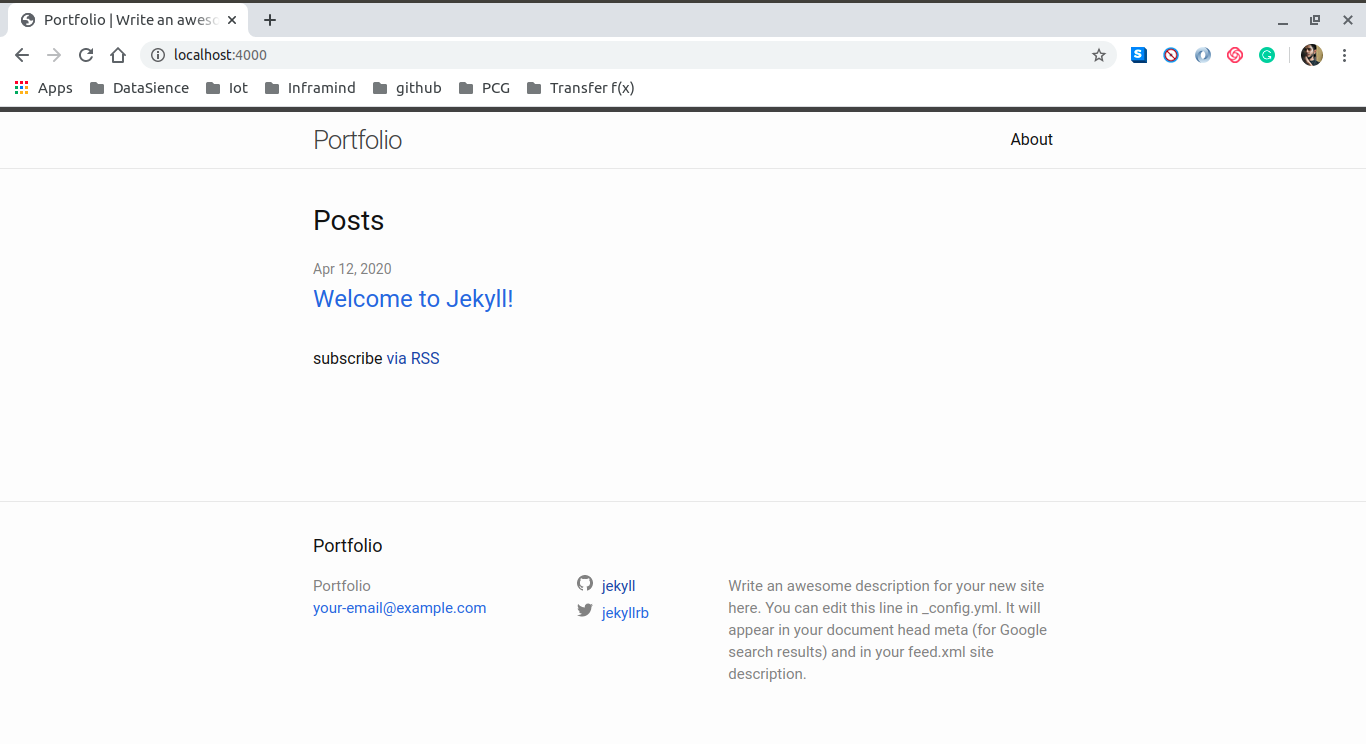Open the Chrome three-dot menu

1344,55
